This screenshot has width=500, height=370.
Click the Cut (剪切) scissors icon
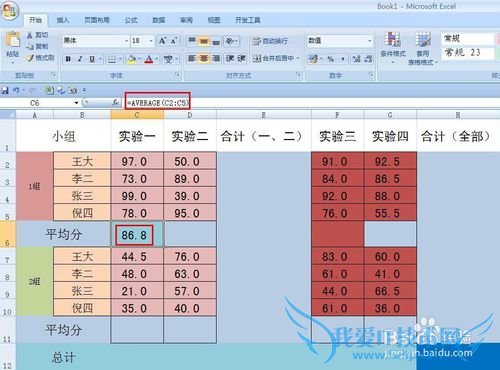(30, 35)
